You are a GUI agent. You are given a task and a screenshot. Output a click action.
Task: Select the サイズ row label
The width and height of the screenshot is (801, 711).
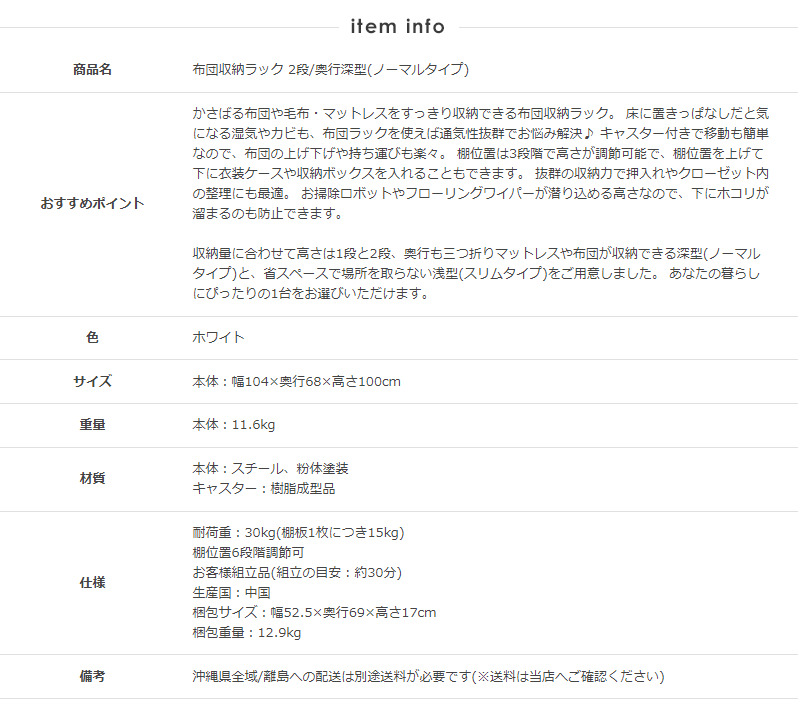click(92, 381)
